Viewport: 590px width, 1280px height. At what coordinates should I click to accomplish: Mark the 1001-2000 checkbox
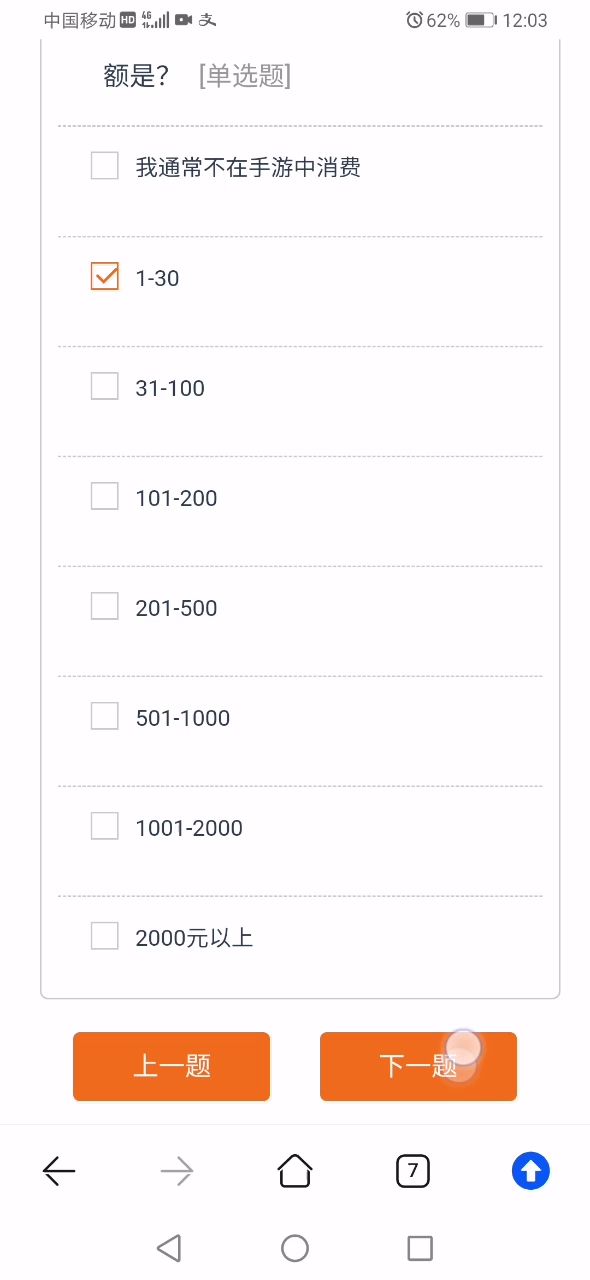(x=105, y=826)
